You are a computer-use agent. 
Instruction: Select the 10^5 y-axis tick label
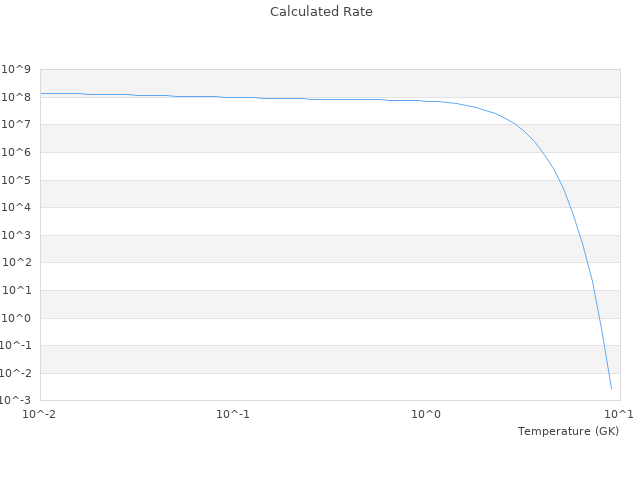(x=16, y=180)
